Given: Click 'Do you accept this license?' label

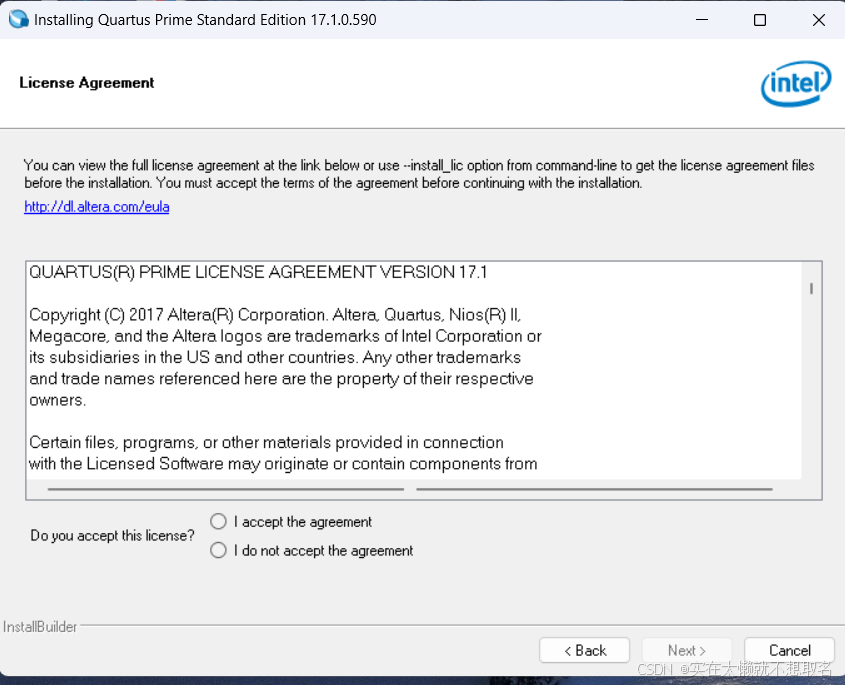Looking at the screenshot, I should 112,536.
